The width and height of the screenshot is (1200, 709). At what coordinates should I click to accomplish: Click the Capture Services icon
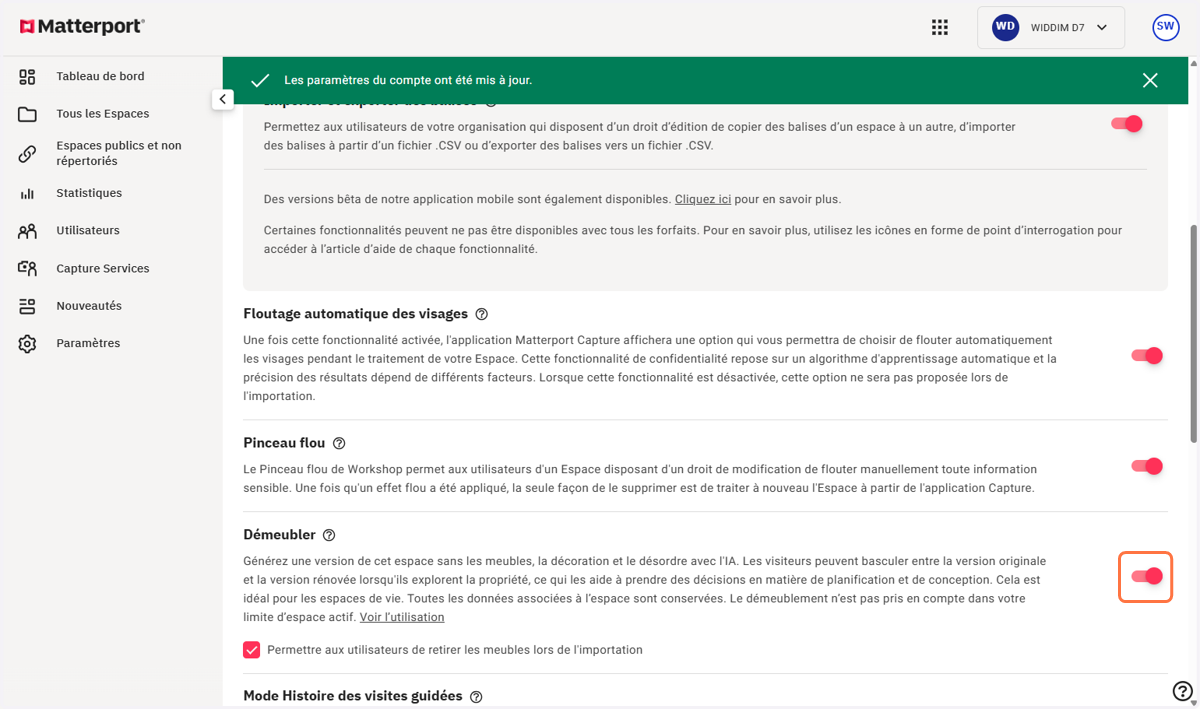pyautogui.click(x=28, y=268)
